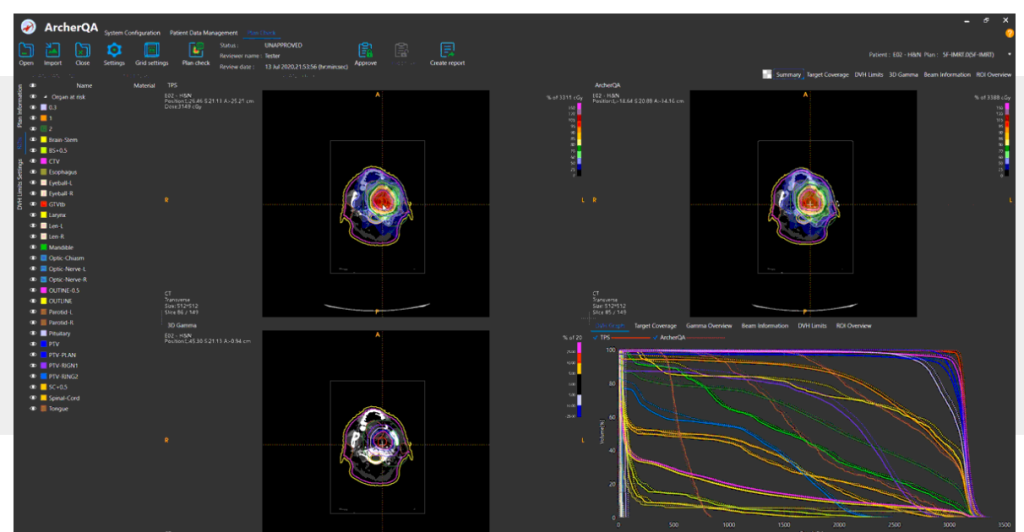Switch to the top Summary tab

pyautogui.click(x=788, y=74)
